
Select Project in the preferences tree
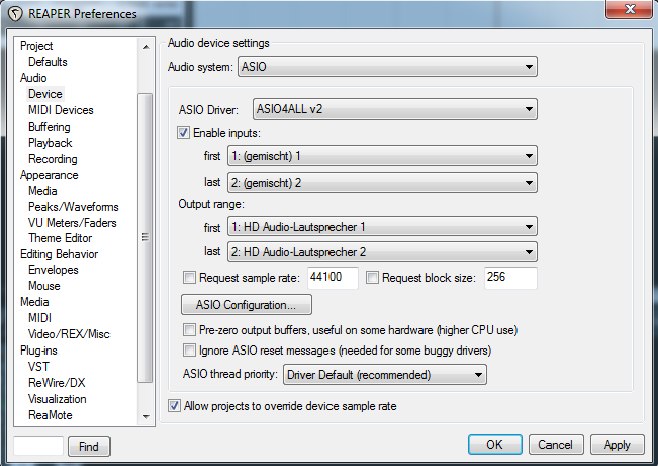37,46
